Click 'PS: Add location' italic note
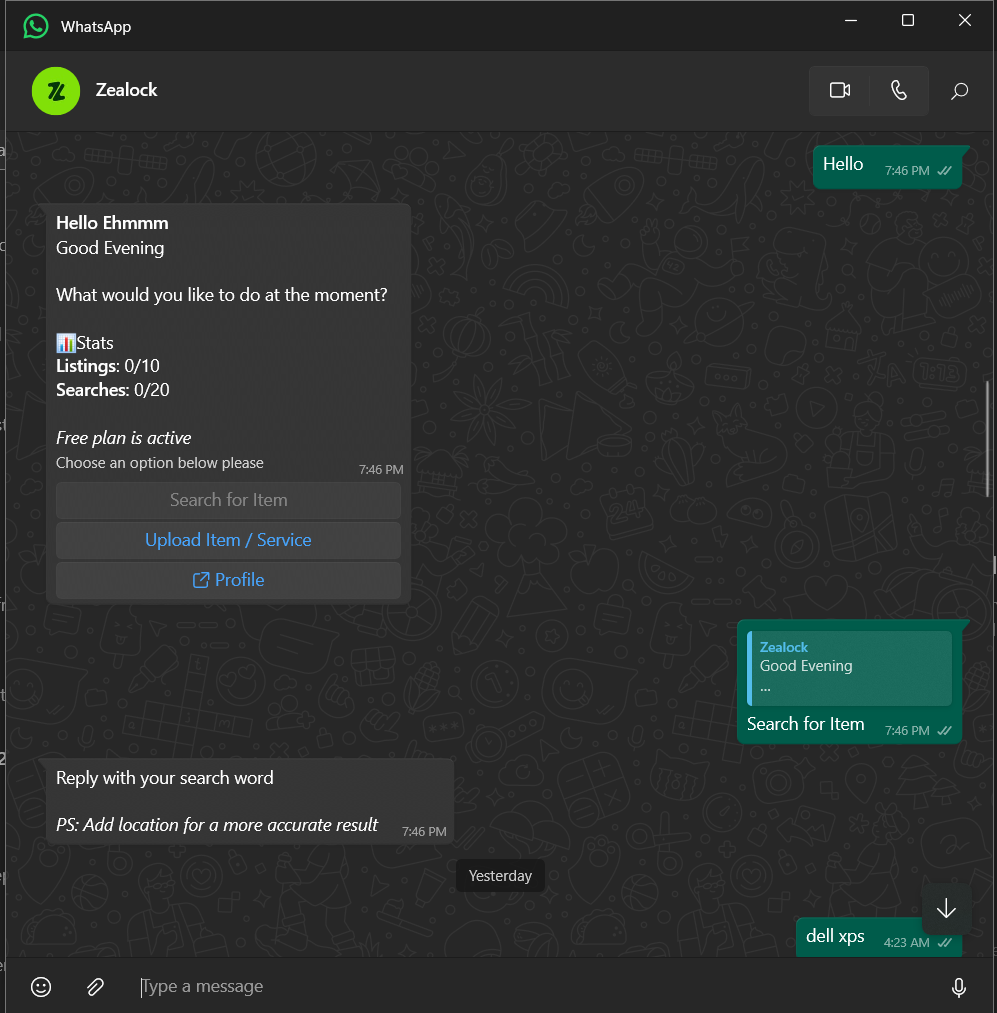The height and width of the screenshot is (1013, 997). [217, 825]
